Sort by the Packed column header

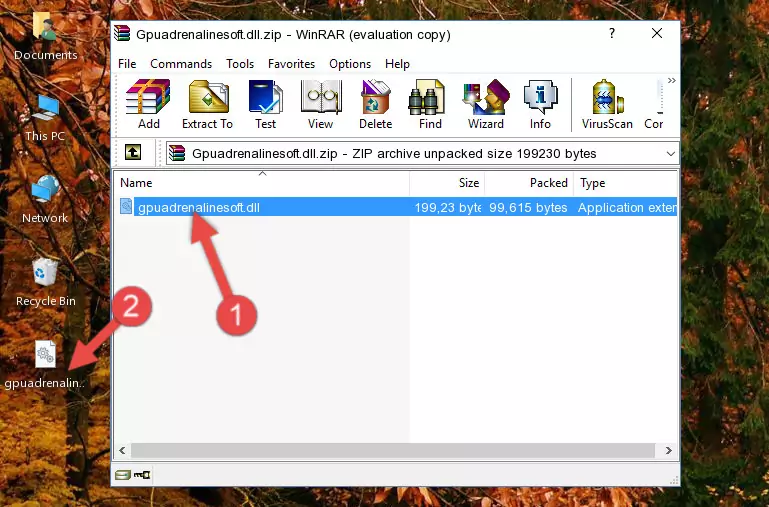(x=529, y=183)
